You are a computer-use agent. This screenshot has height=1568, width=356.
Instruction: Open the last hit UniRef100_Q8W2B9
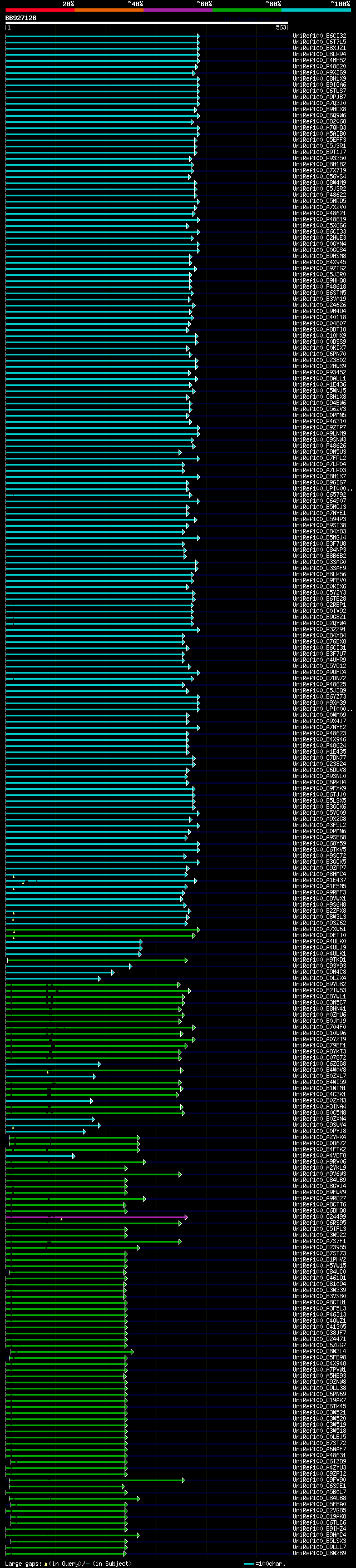click(319, 1553)
